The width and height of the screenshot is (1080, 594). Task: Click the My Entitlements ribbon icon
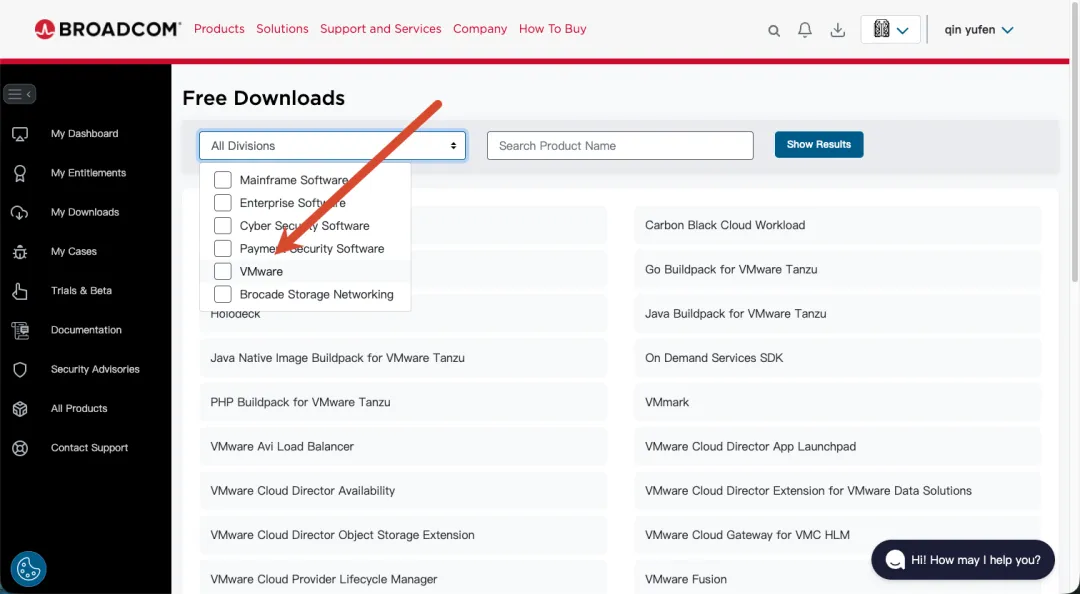(x=20, y=173)
